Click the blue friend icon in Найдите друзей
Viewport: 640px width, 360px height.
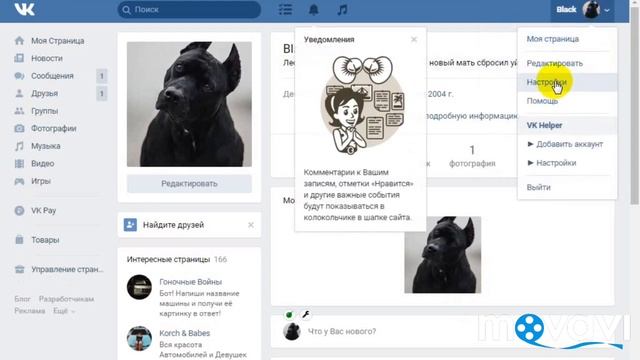pos(130,224)
